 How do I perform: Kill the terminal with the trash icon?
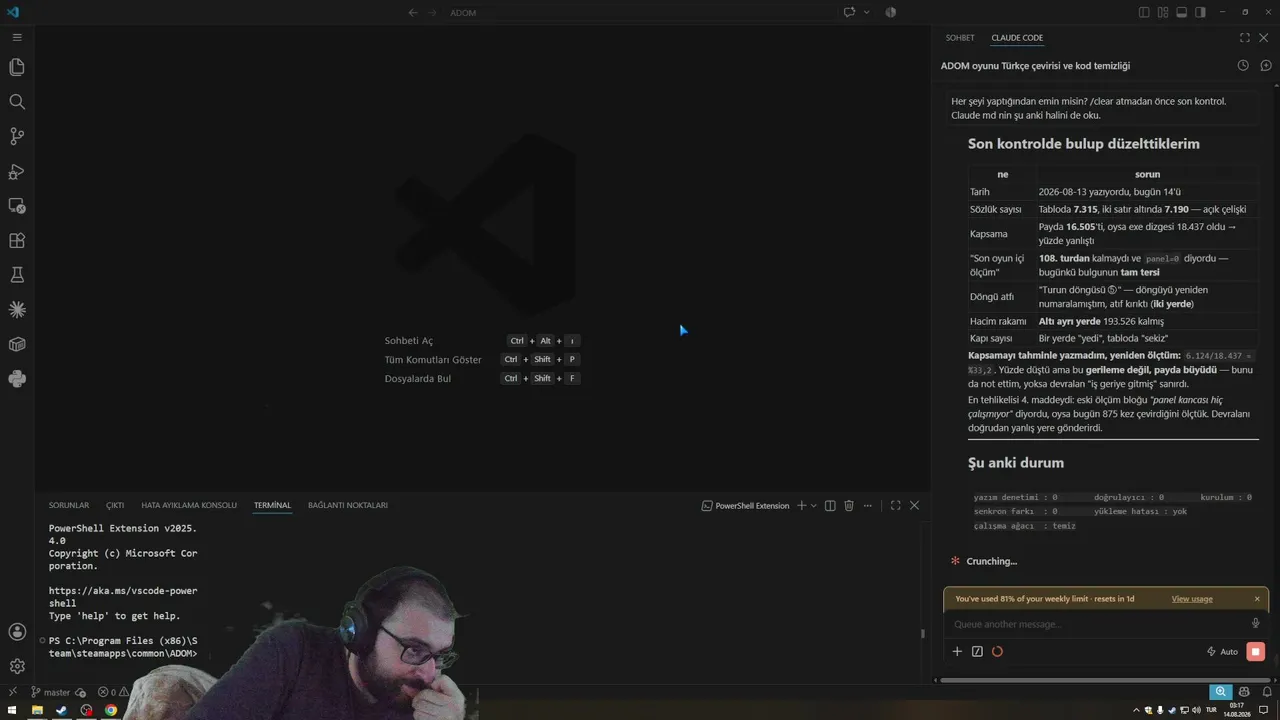click(849, 506)
